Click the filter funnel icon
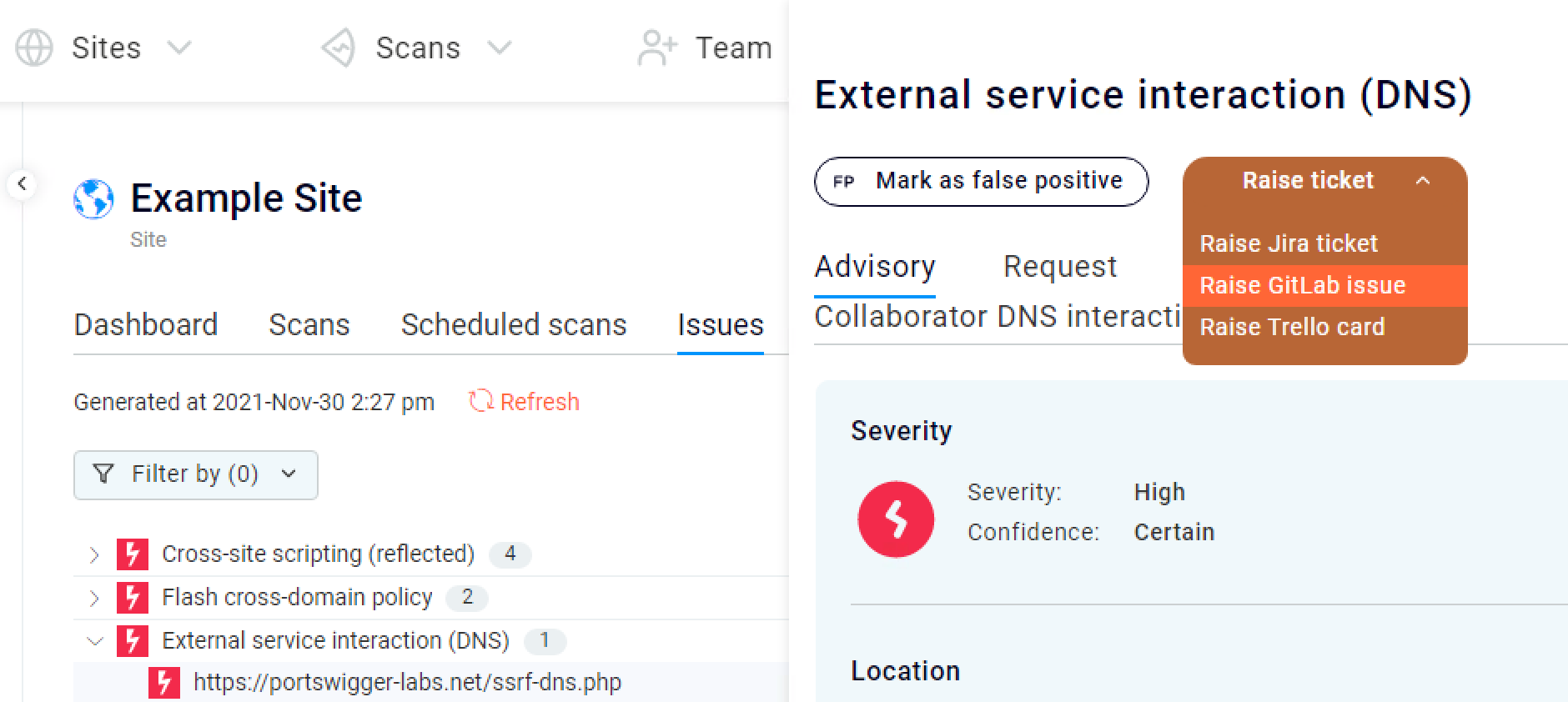1568x702 pixels. point(103,474)
